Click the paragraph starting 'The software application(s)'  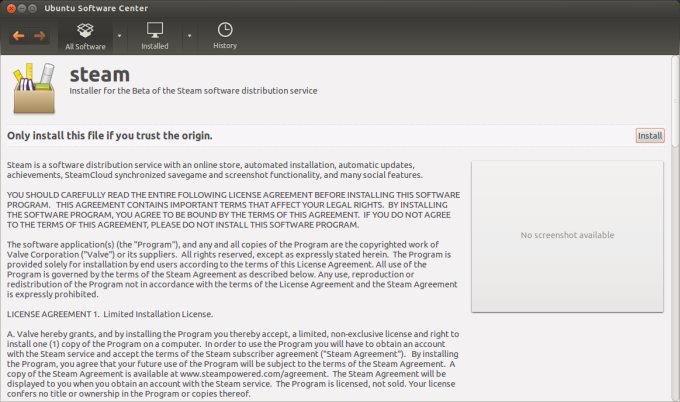[x=232, y=269]
